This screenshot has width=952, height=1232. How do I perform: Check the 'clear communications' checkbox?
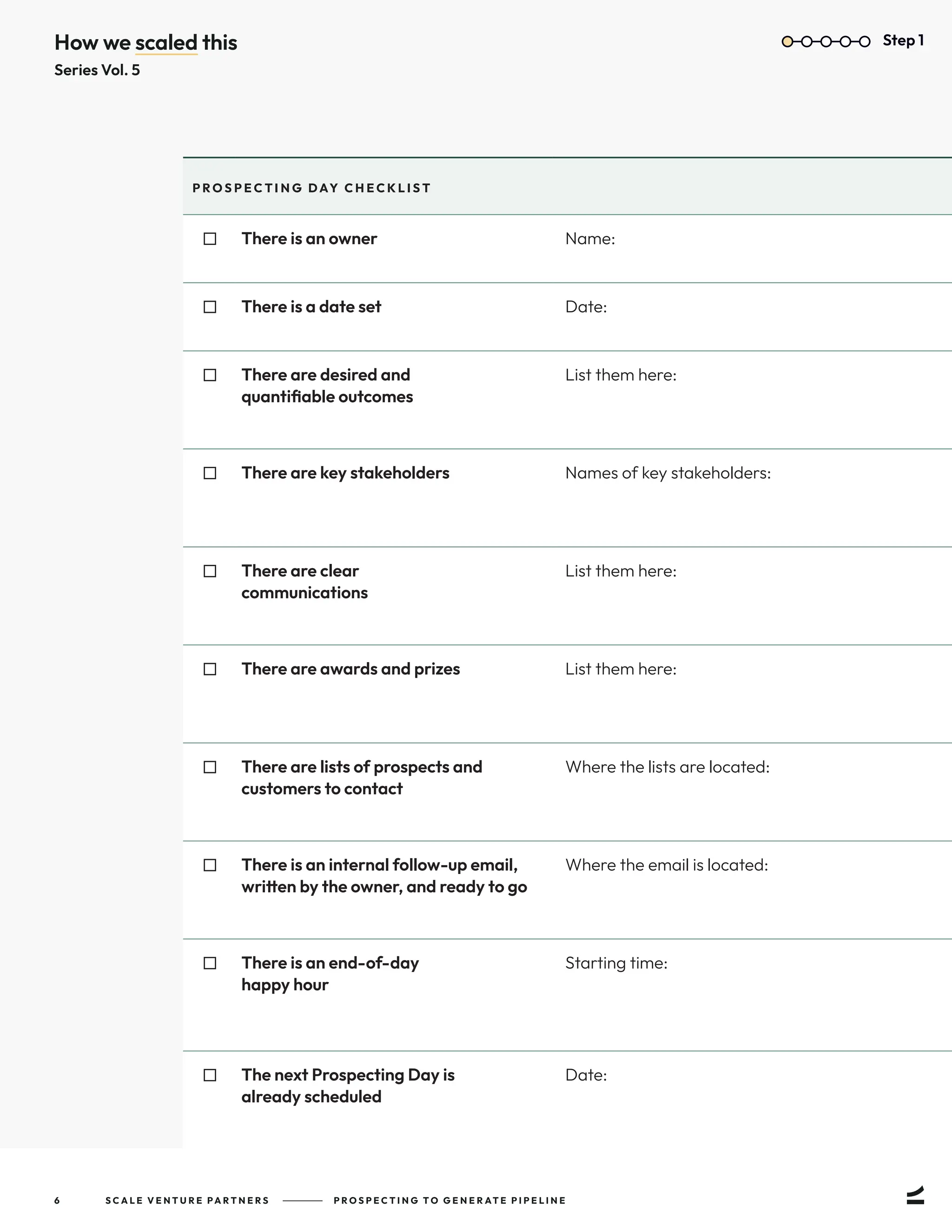(x=210, y=571)
